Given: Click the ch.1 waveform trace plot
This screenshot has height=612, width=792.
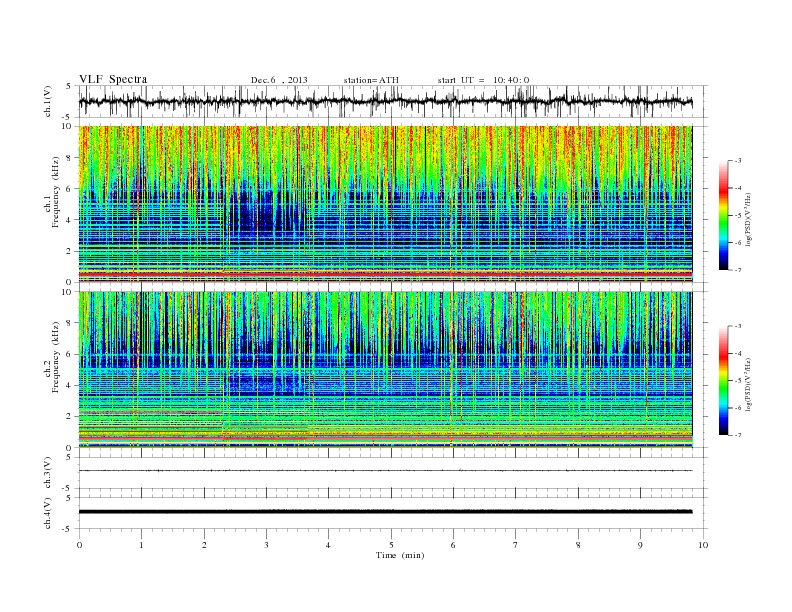Looking at the screenshot, I should point(385,101).
